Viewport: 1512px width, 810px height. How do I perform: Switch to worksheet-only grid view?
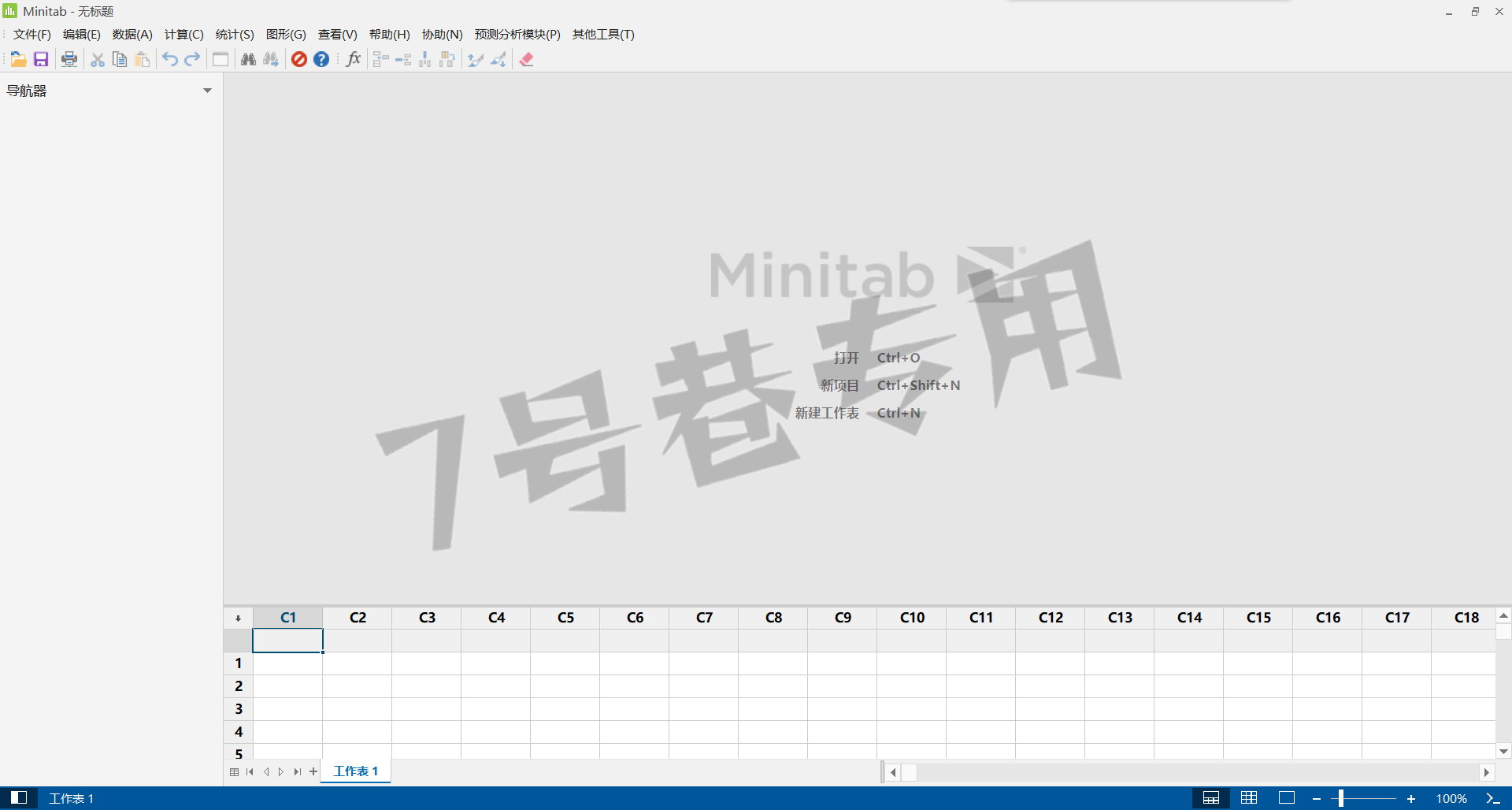pos(1249,798)
